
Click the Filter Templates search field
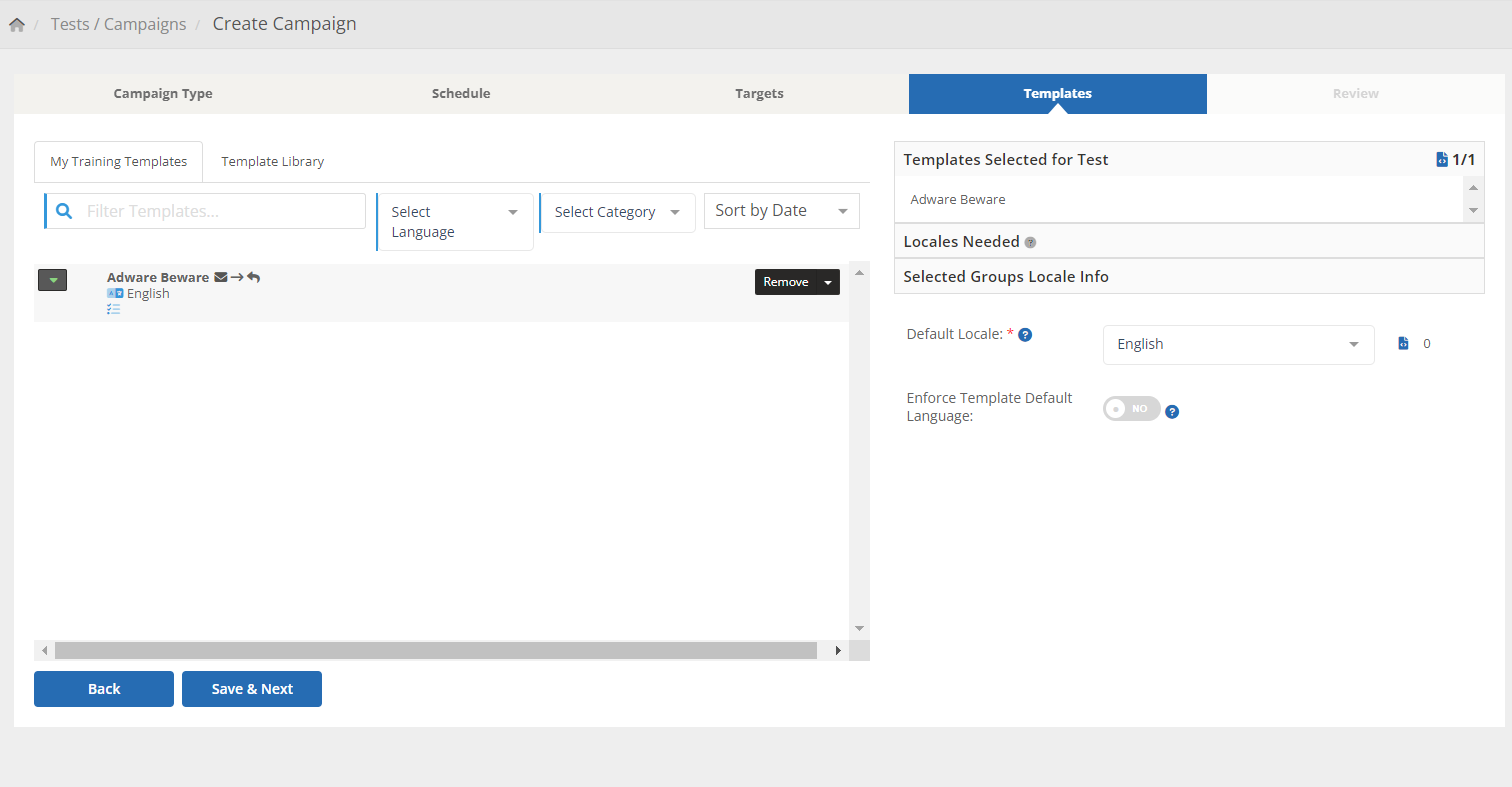pyautogui.click(x=205, y=211)
